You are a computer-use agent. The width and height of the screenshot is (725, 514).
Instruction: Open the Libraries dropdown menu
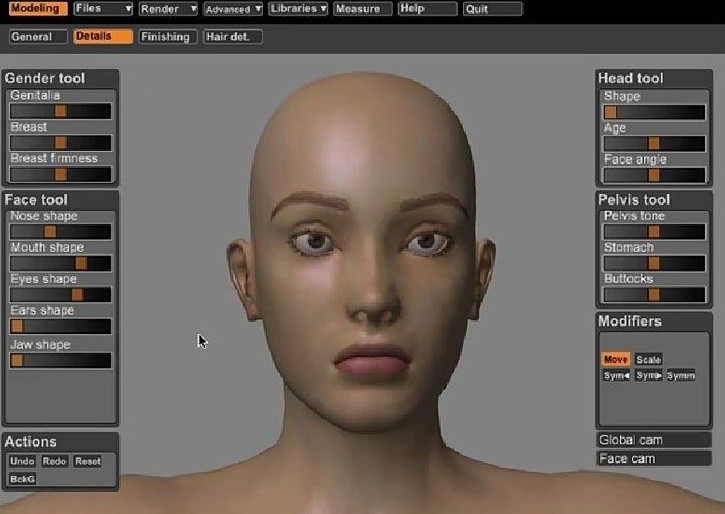(297, 9)
